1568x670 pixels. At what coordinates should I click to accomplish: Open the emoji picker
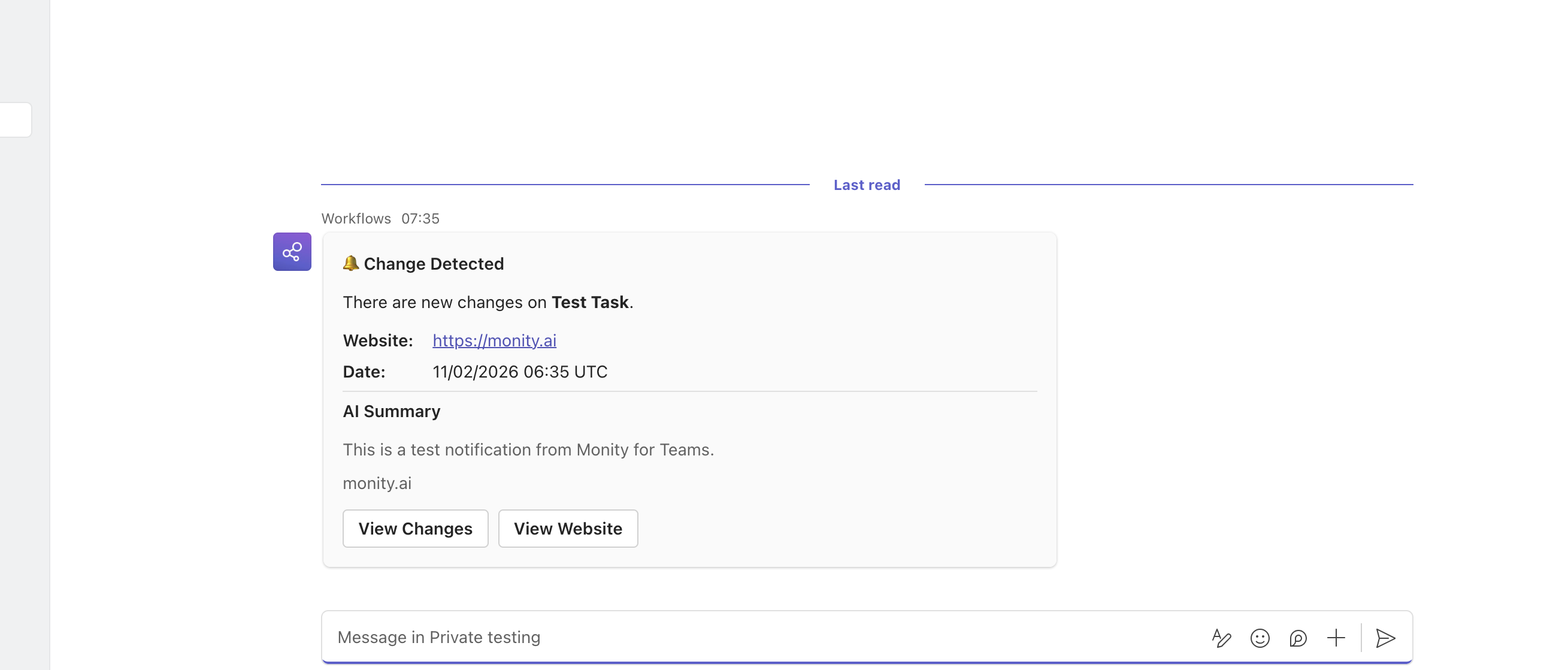pos(1260,638)
